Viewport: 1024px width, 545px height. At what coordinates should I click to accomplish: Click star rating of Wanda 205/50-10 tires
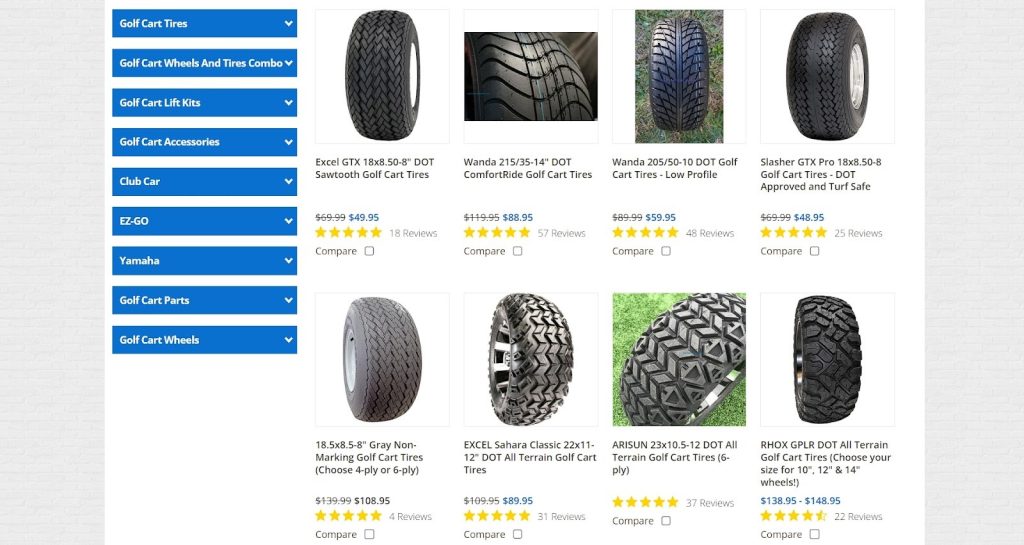tap(645, 232)
